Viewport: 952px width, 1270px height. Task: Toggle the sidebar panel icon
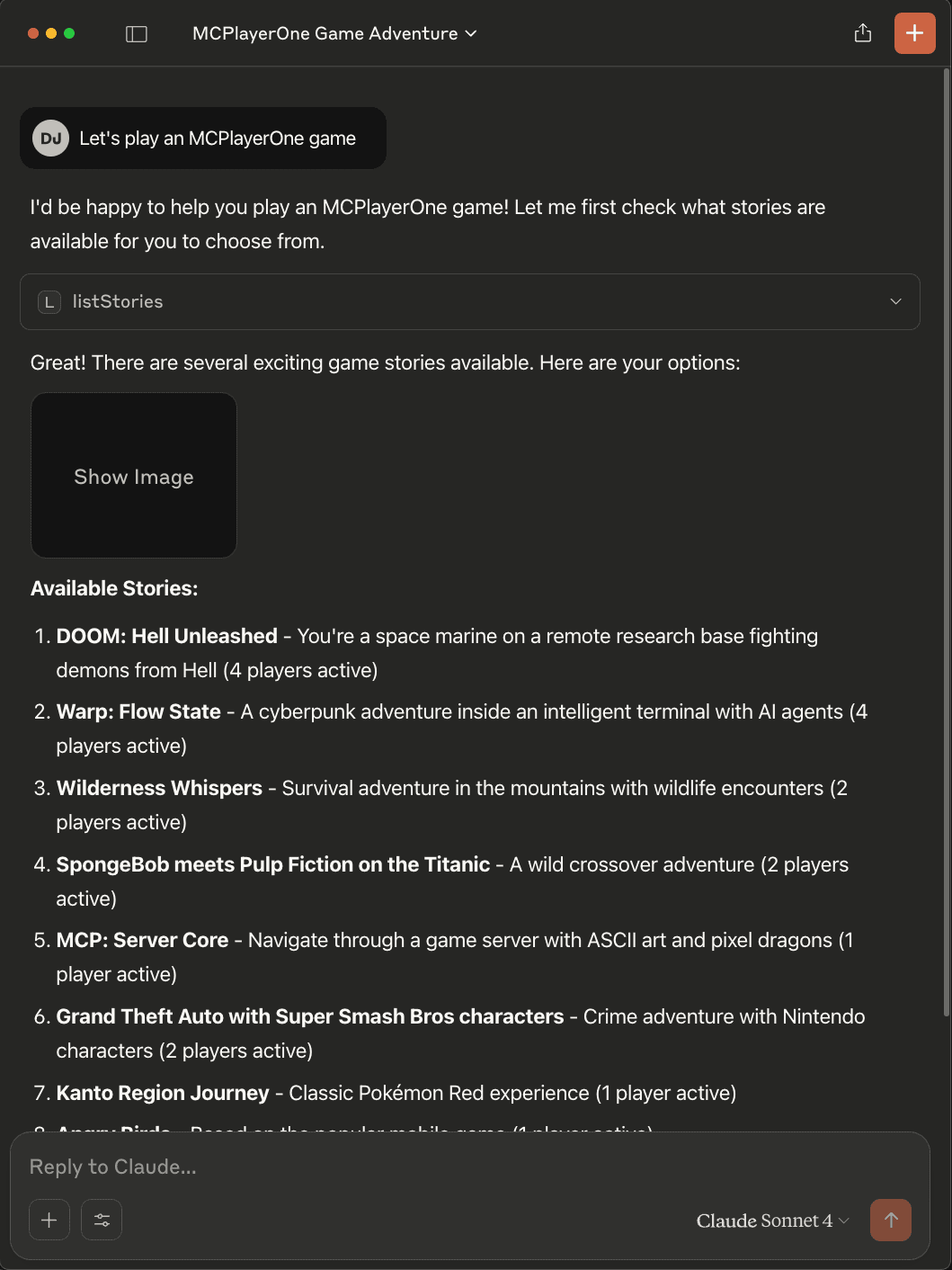click(137, 34)
